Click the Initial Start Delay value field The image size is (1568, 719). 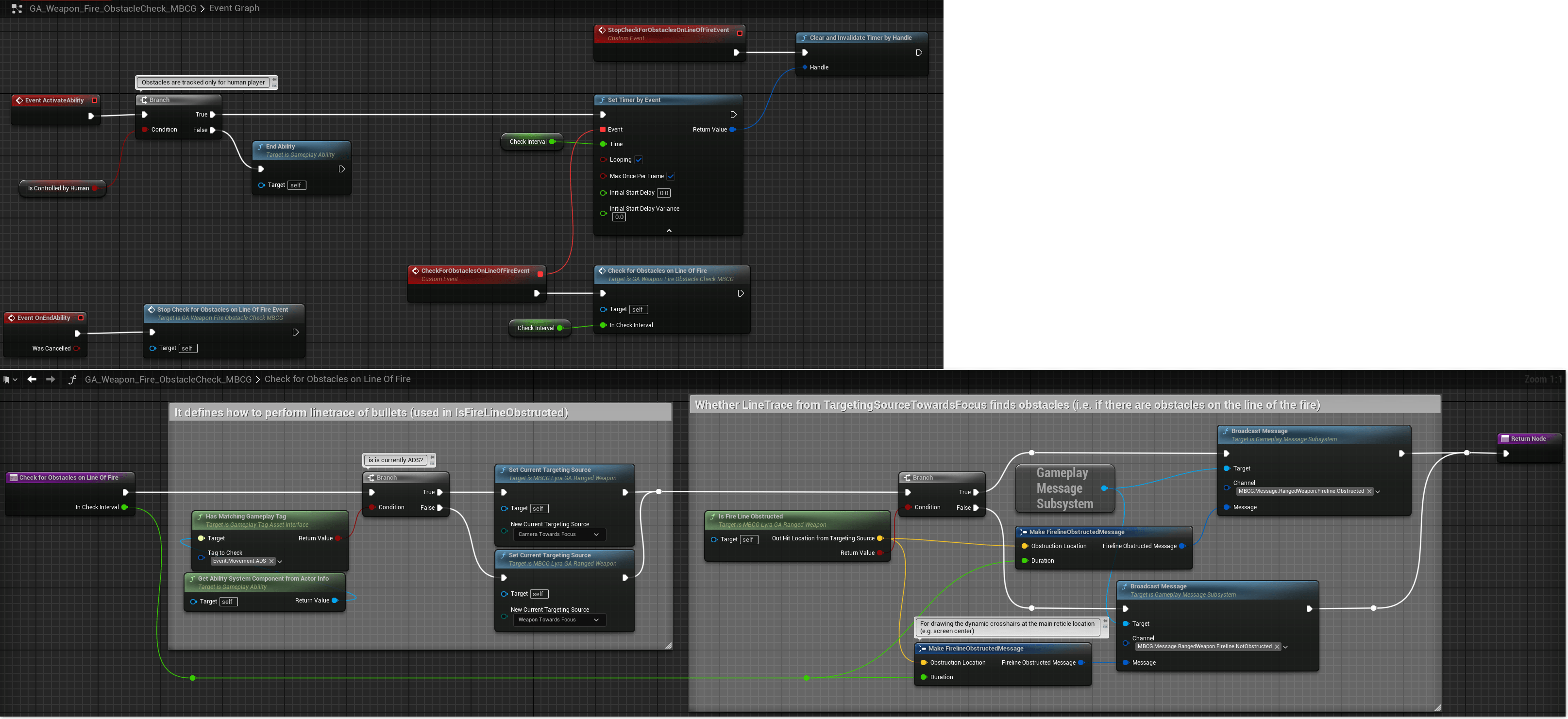663,193
